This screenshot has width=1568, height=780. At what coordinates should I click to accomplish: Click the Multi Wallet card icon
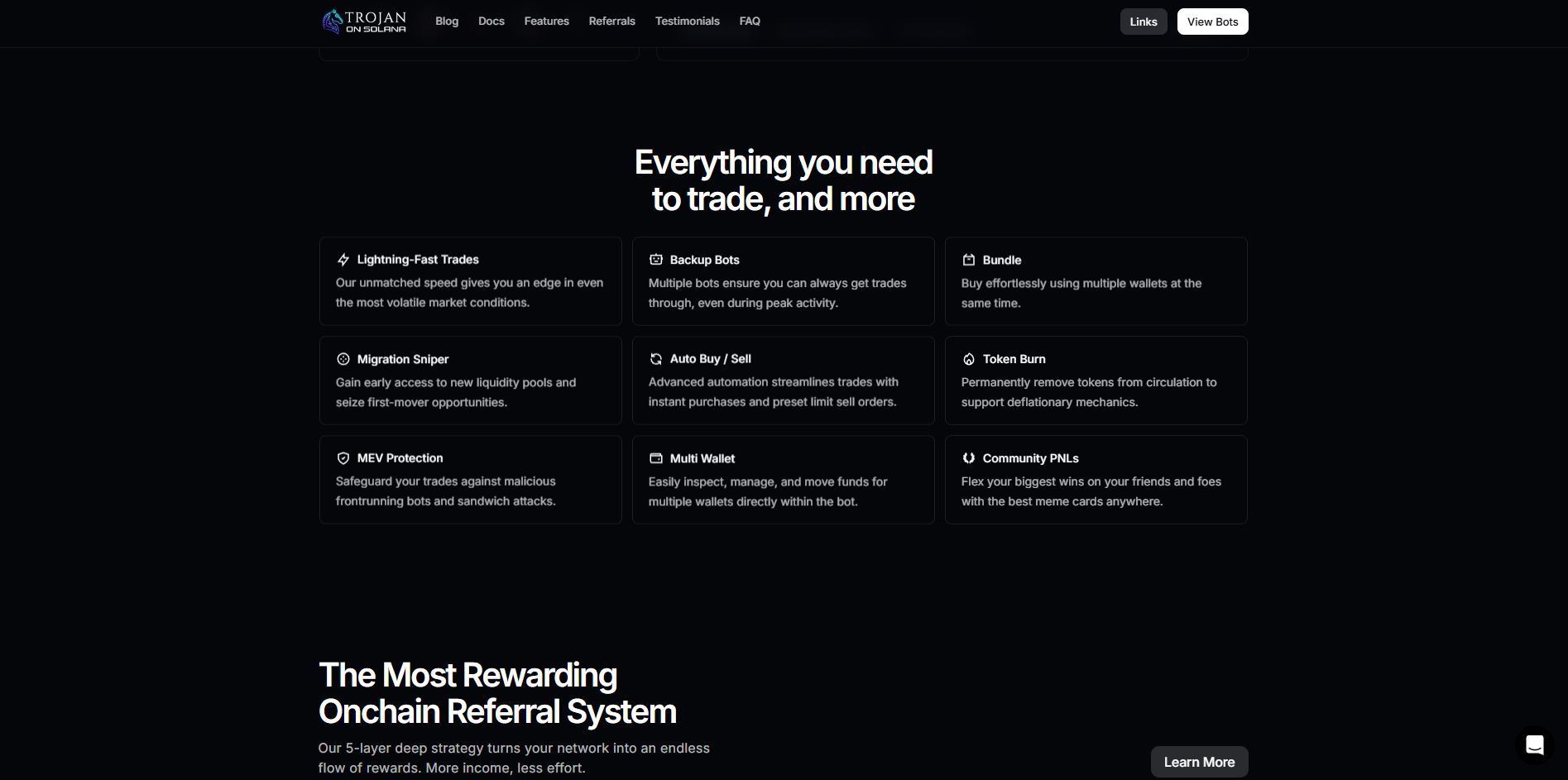(x=656, y=458)
